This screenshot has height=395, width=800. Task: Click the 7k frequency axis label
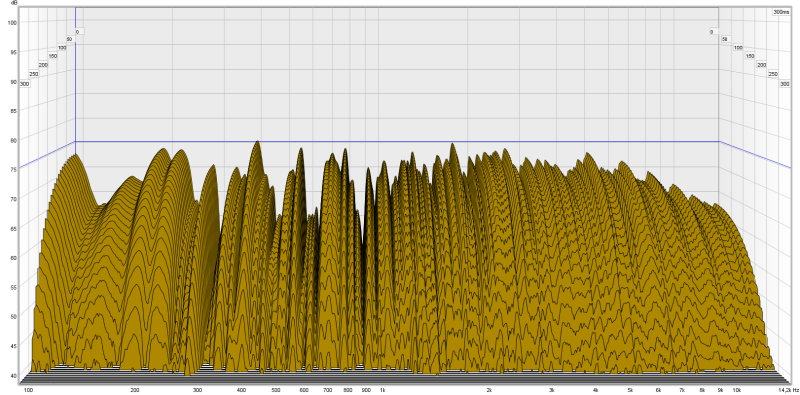click(682, 390)
